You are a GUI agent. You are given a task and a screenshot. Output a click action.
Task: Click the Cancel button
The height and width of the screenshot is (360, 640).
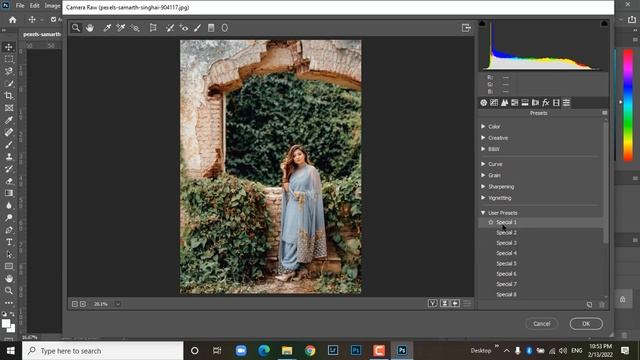(x=542, y=324)
